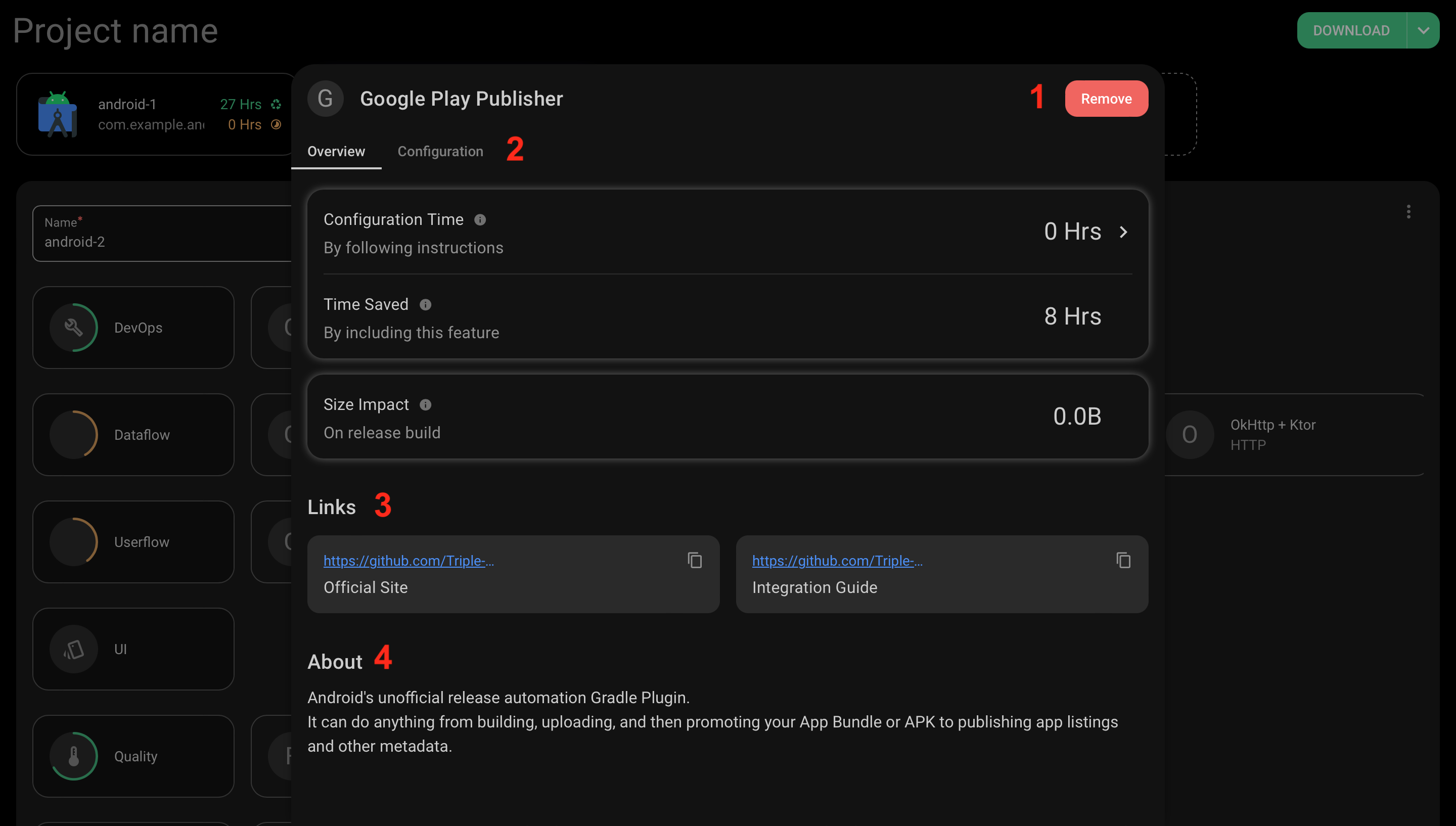Click the DevOps wrench icon
Screen dimensions: 1456x826
pos(74,328)
